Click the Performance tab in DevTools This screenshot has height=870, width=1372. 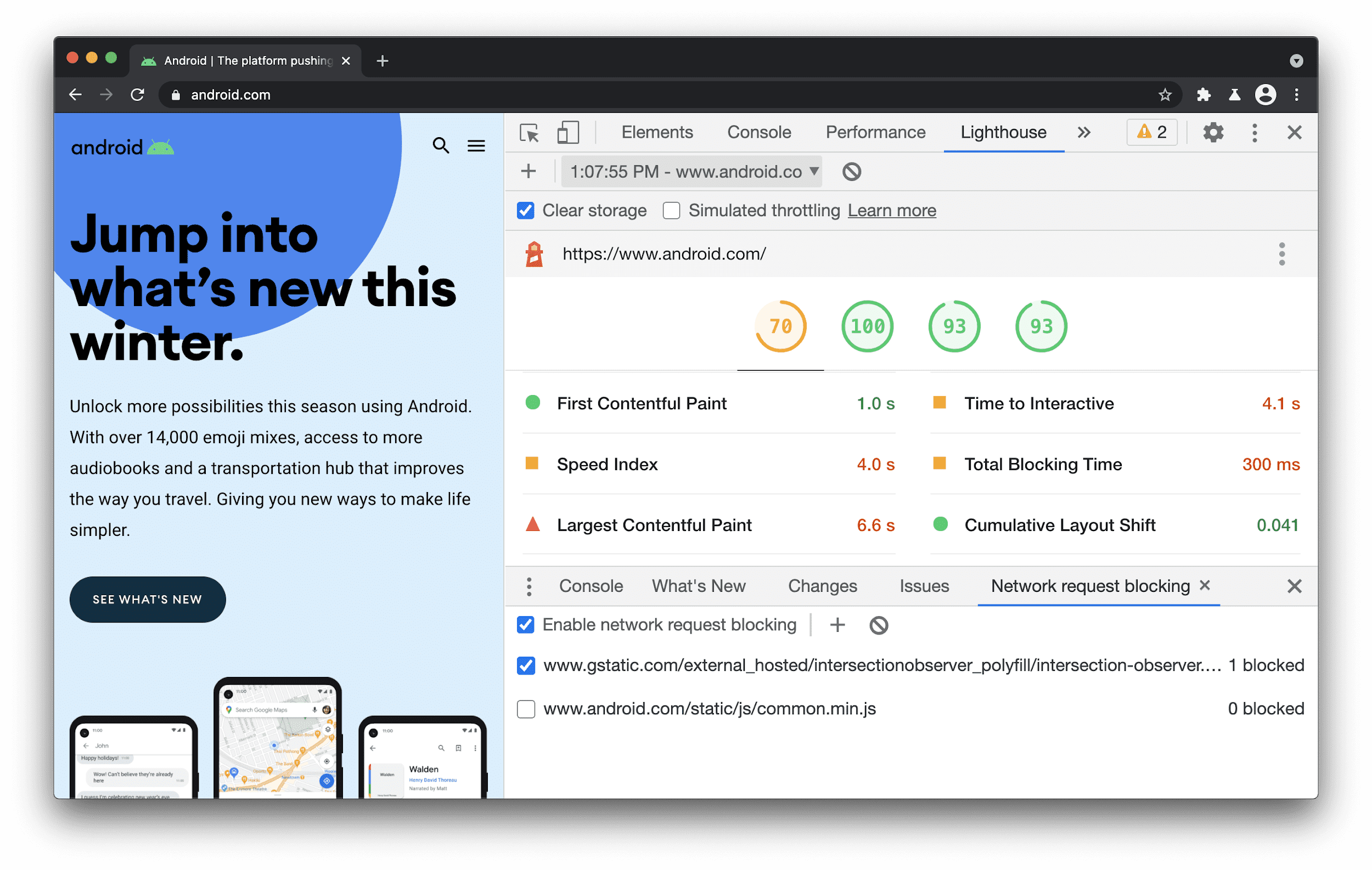pos(875,131)
